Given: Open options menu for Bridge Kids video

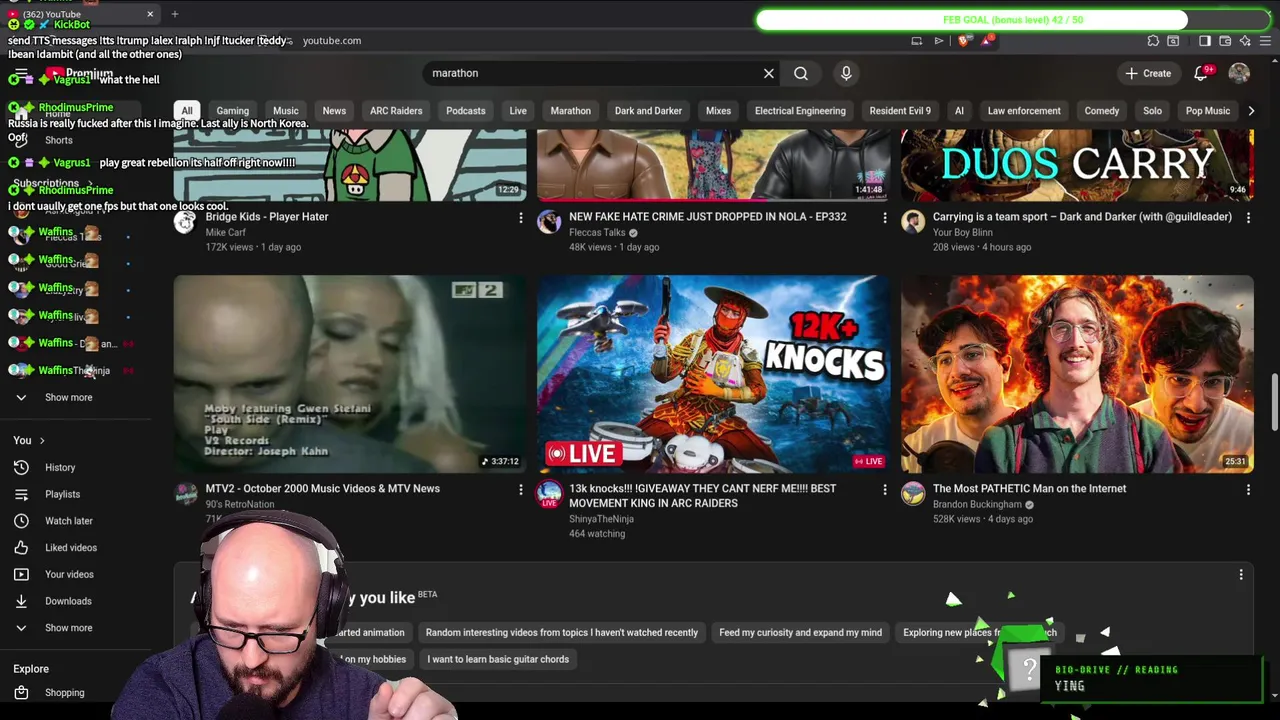Looking at the screenshot, I should coord(520,217).
